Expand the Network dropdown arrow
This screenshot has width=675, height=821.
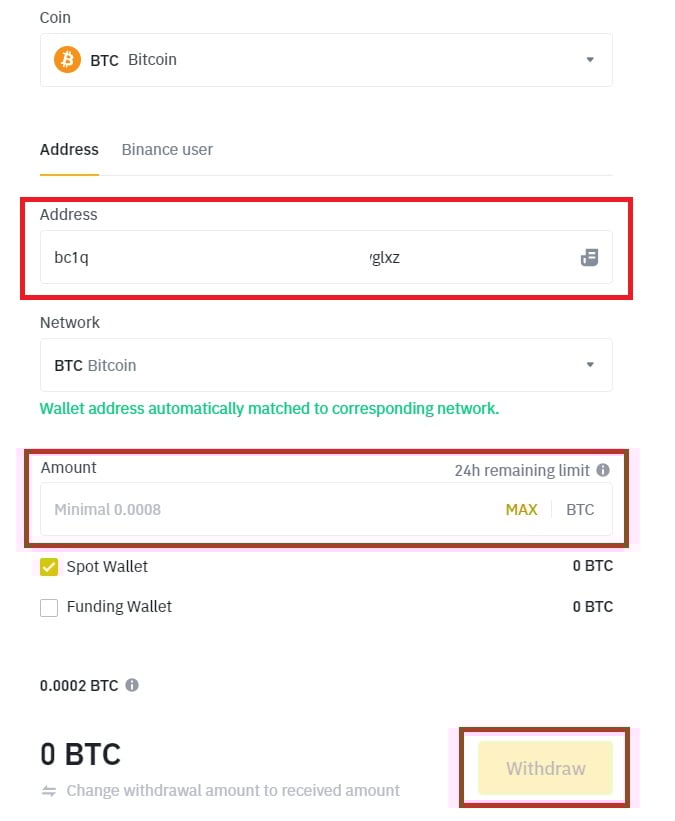[590, 365]
